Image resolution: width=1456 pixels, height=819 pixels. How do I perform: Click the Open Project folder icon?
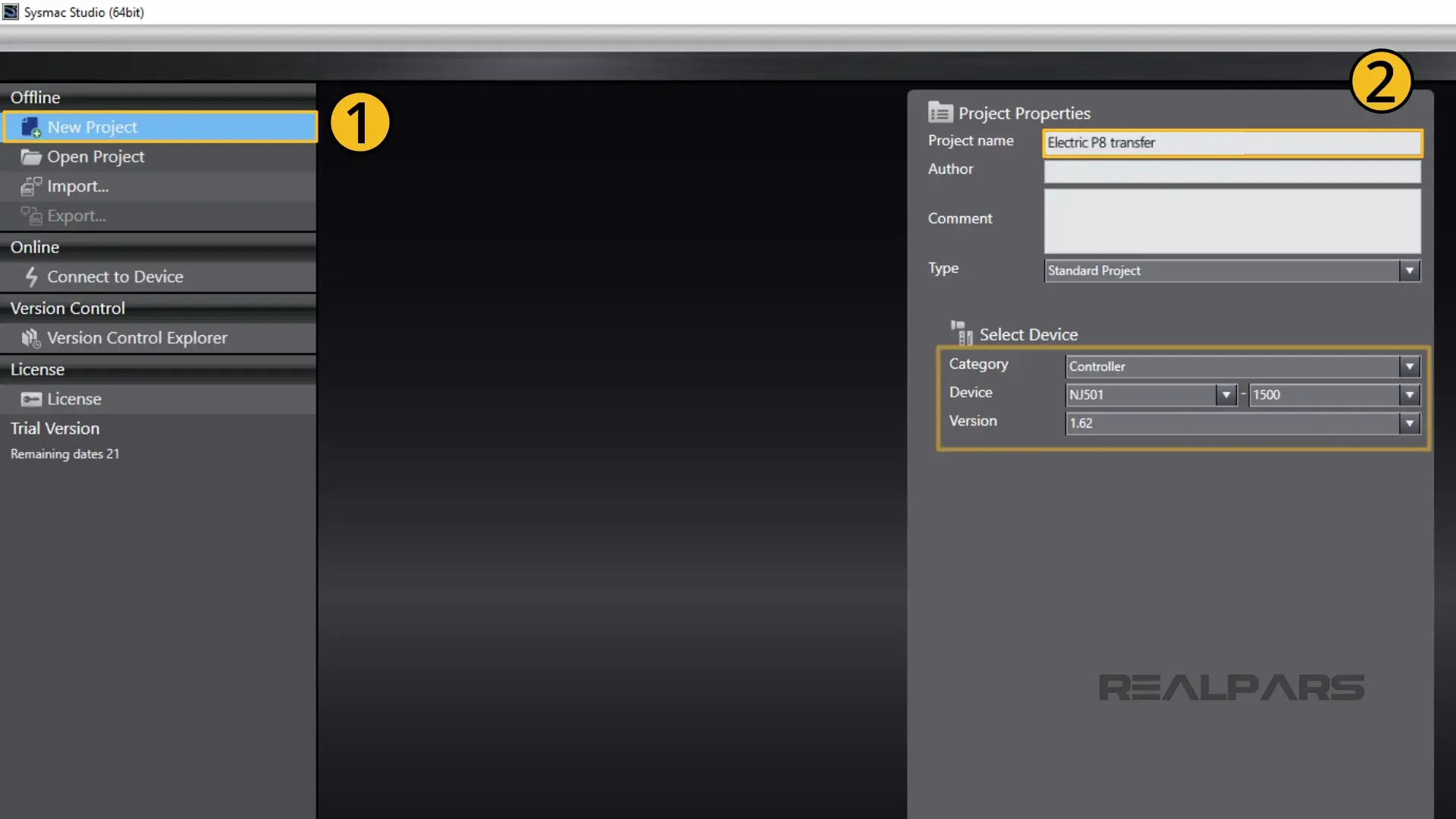(30, 157)
